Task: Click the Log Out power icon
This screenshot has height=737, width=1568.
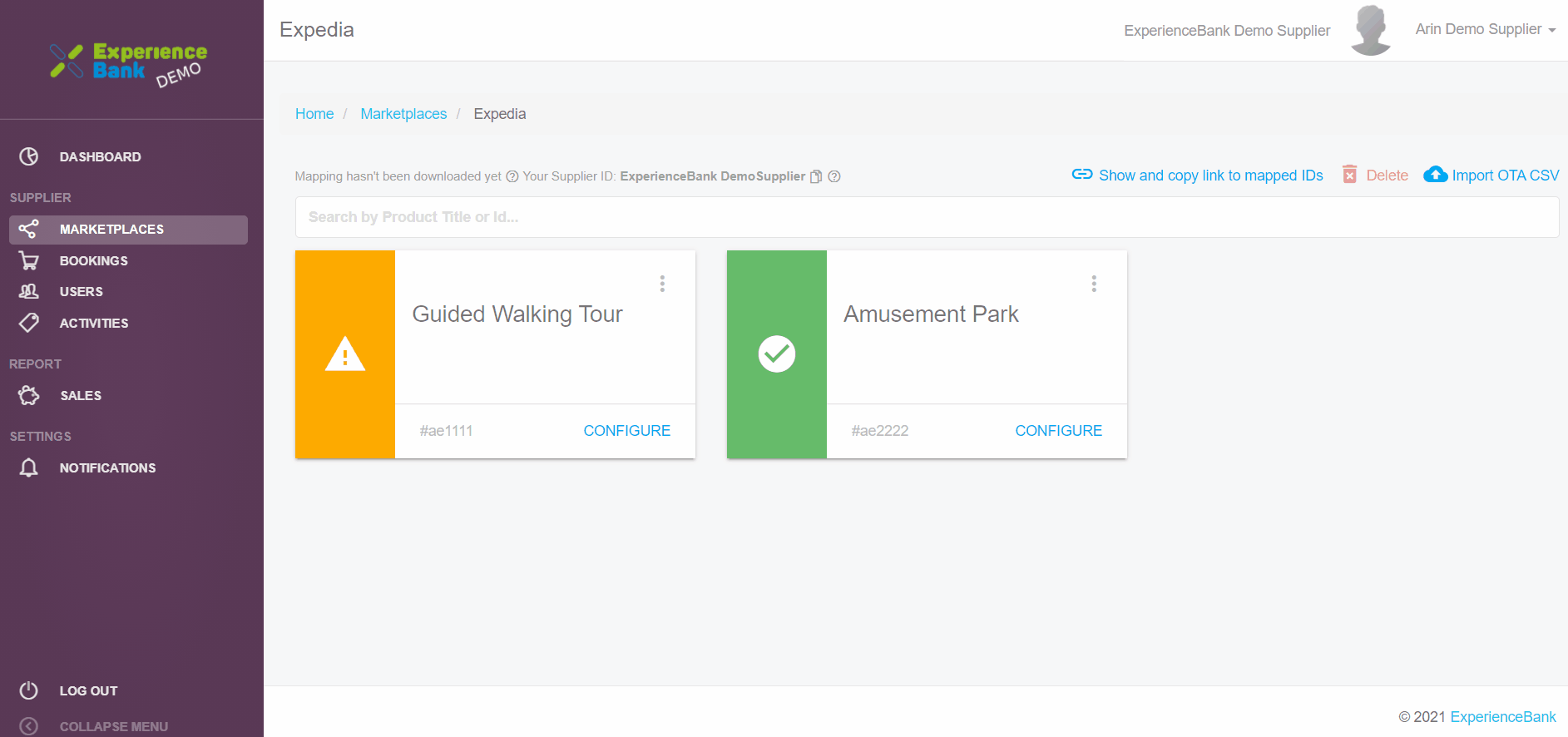Action: (x=29, y=690)
